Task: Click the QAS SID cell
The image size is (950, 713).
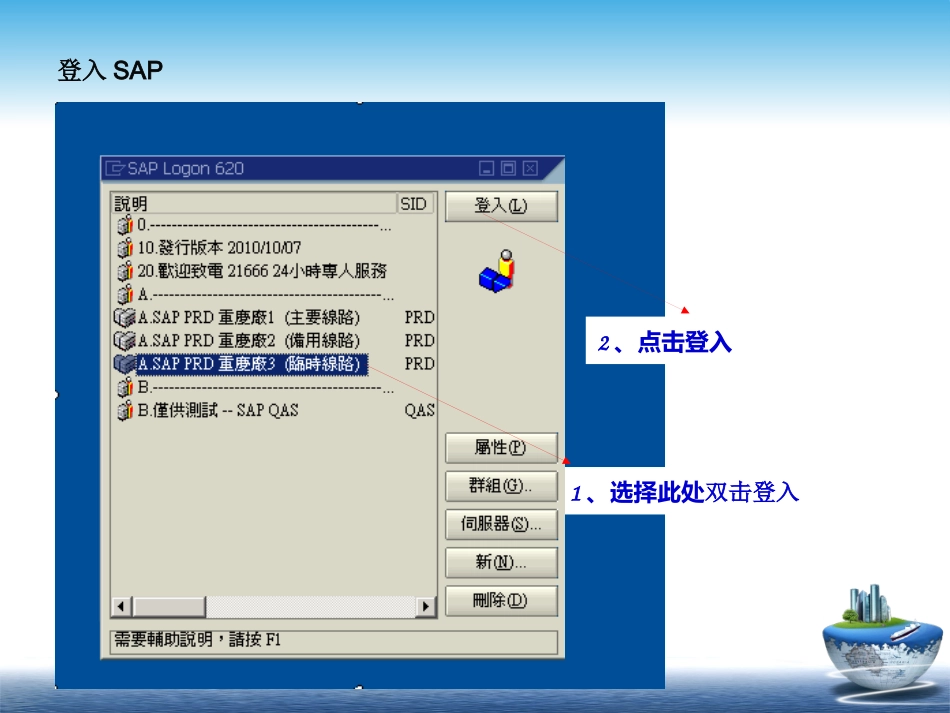Action: coord(419,410)
